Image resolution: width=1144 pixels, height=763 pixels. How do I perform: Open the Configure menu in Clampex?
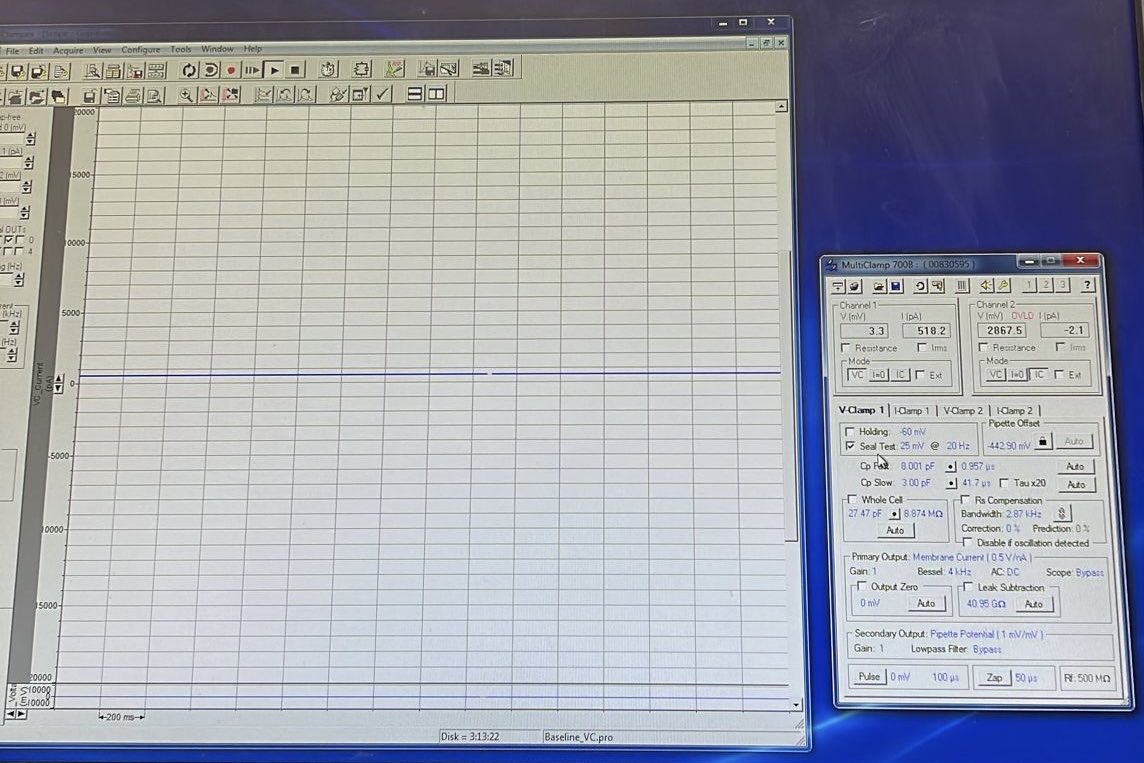coord(141,50)
